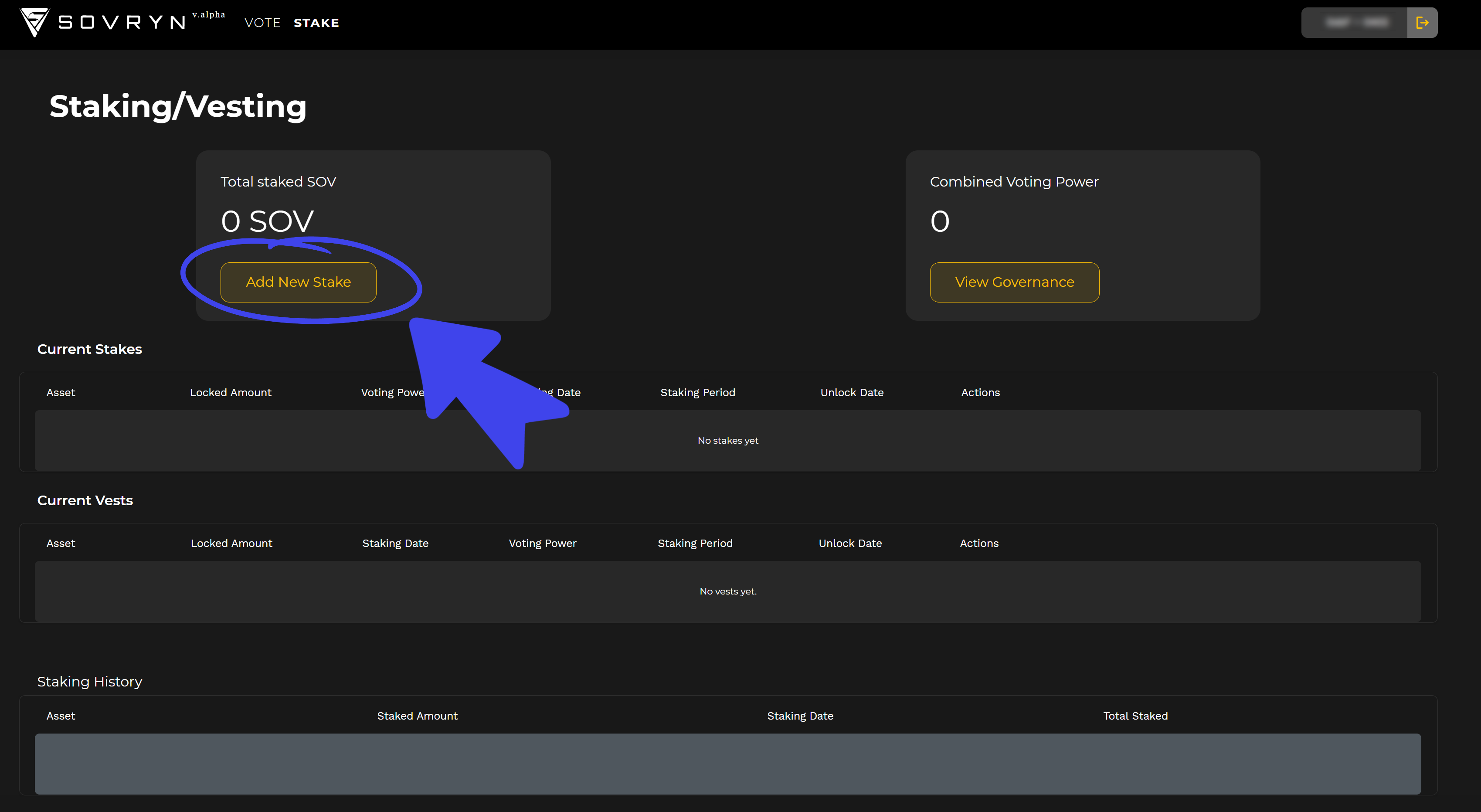Click Unlock Date header in Current Stakes

852,392
